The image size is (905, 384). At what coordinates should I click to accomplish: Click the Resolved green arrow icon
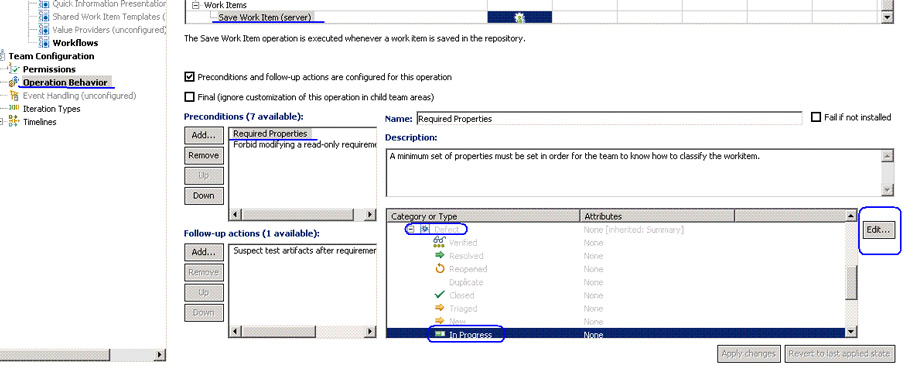(439, 256)
